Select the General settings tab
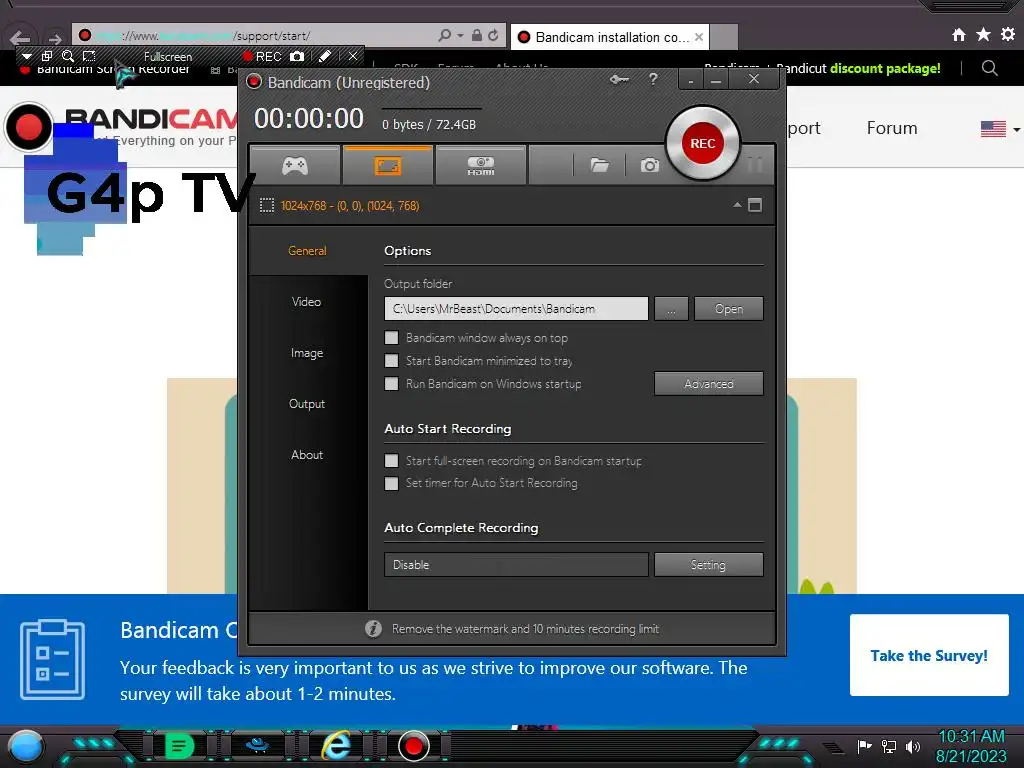The image size is (1024, 768). (307, 251)
